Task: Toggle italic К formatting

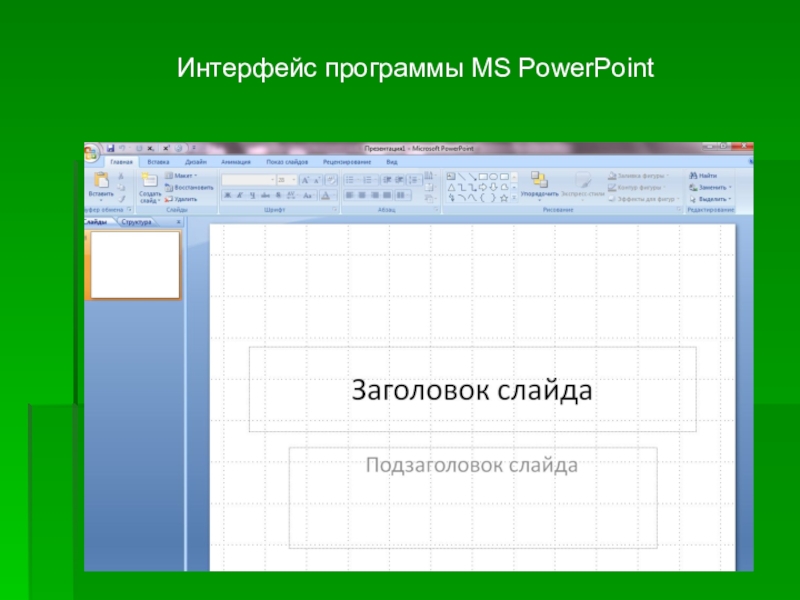Action: tap(240, 195)
